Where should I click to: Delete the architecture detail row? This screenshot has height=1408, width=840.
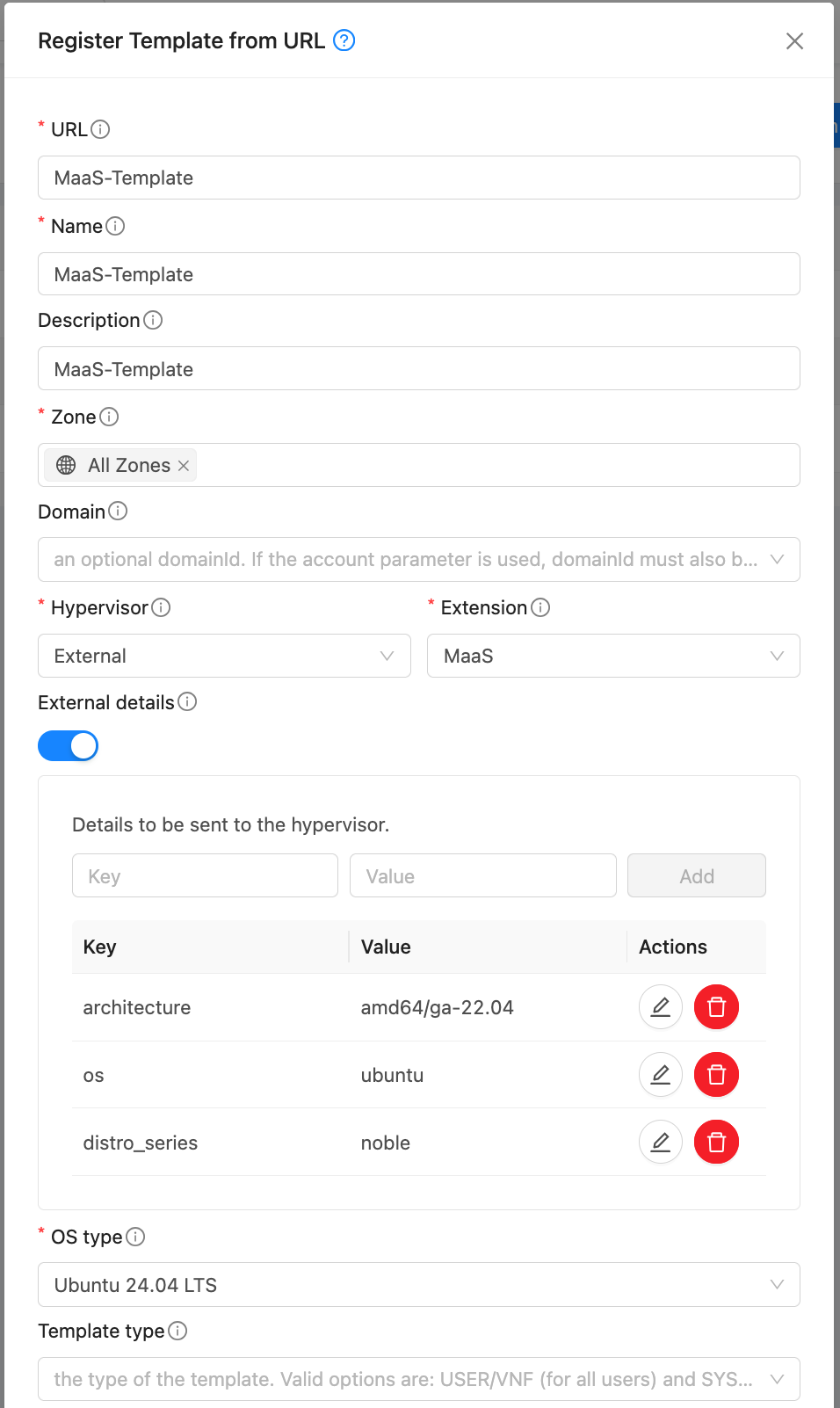[717, 1007]
